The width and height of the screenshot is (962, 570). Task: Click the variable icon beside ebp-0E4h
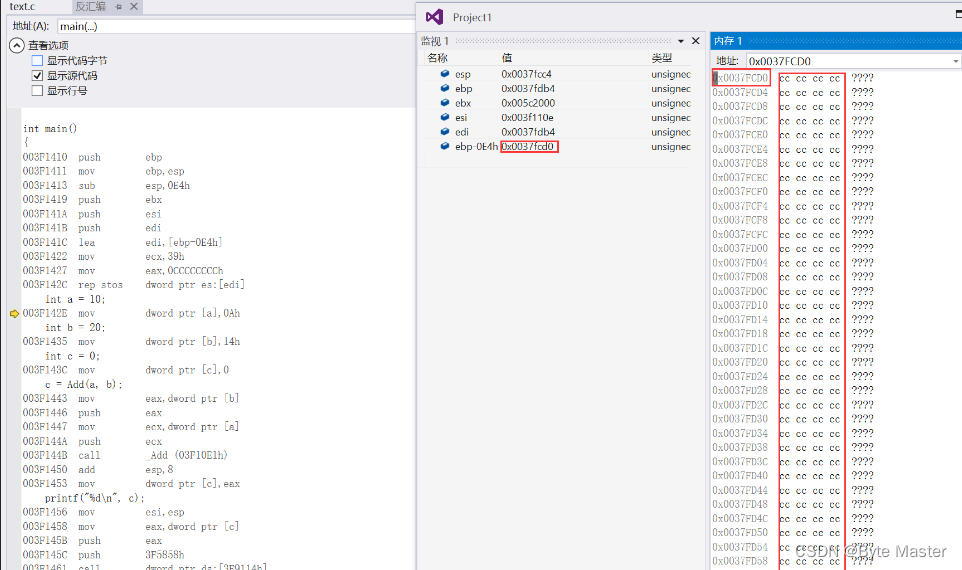pos(445,147)
